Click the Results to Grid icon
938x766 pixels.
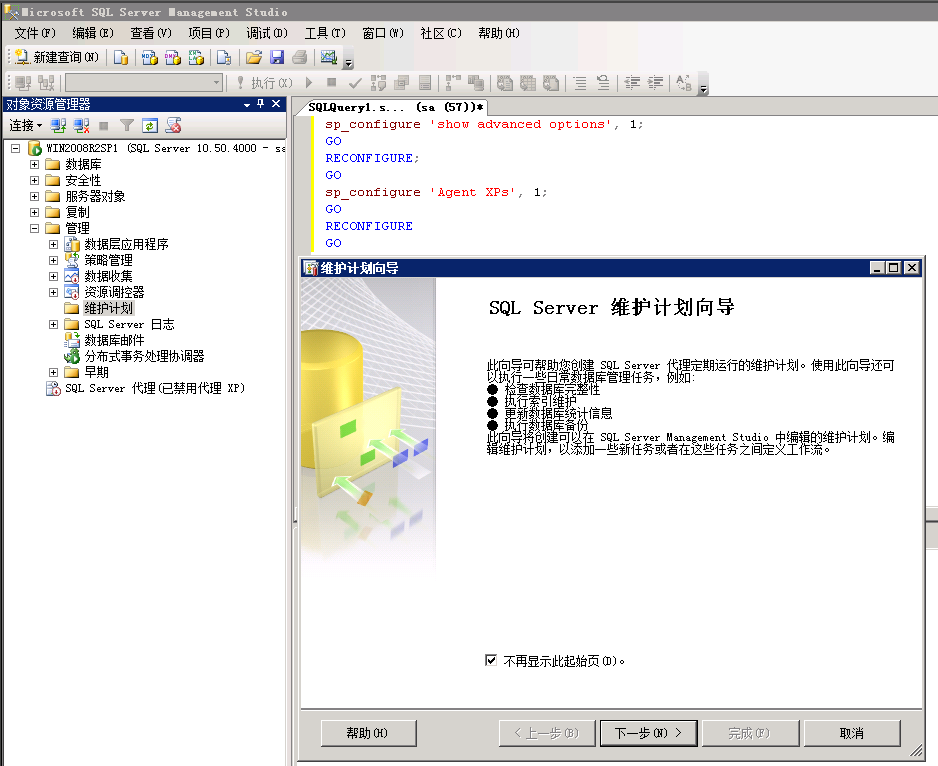click(x=528, y=83)
